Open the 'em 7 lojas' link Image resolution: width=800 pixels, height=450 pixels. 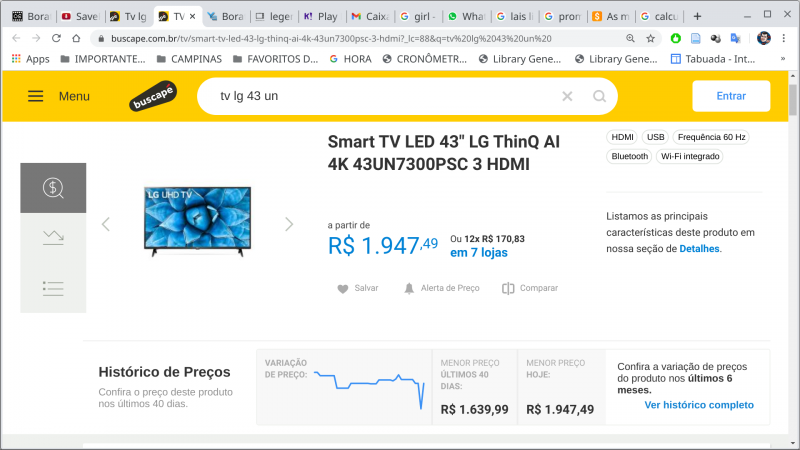pos(478,253)
